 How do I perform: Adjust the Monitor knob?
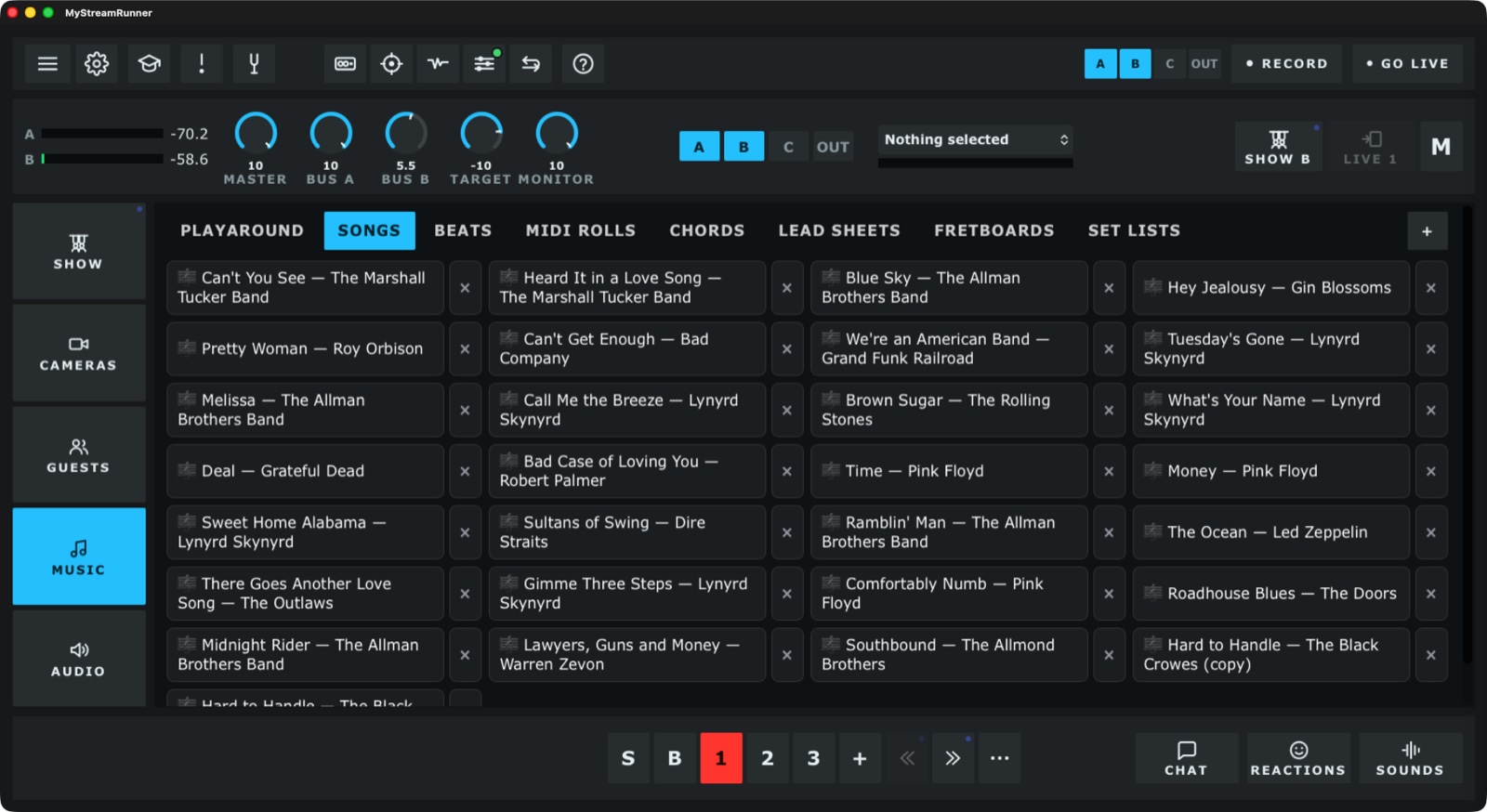tap(557, 133)
